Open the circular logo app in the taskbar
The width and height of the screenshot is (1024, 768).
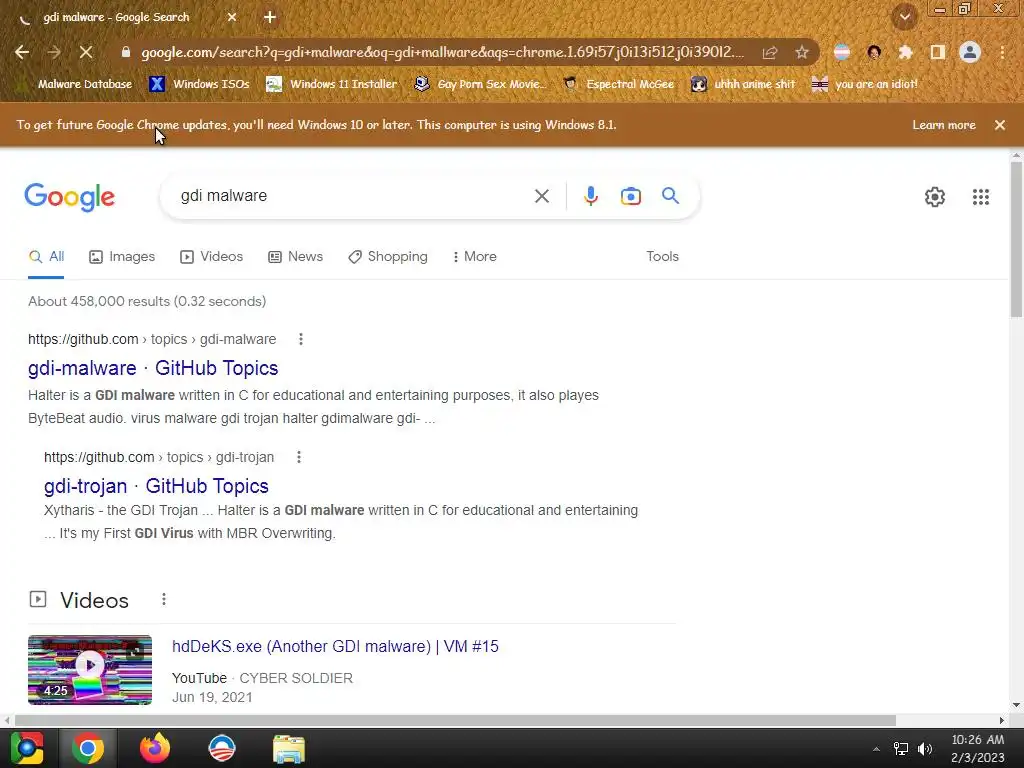tap(222, 748)
